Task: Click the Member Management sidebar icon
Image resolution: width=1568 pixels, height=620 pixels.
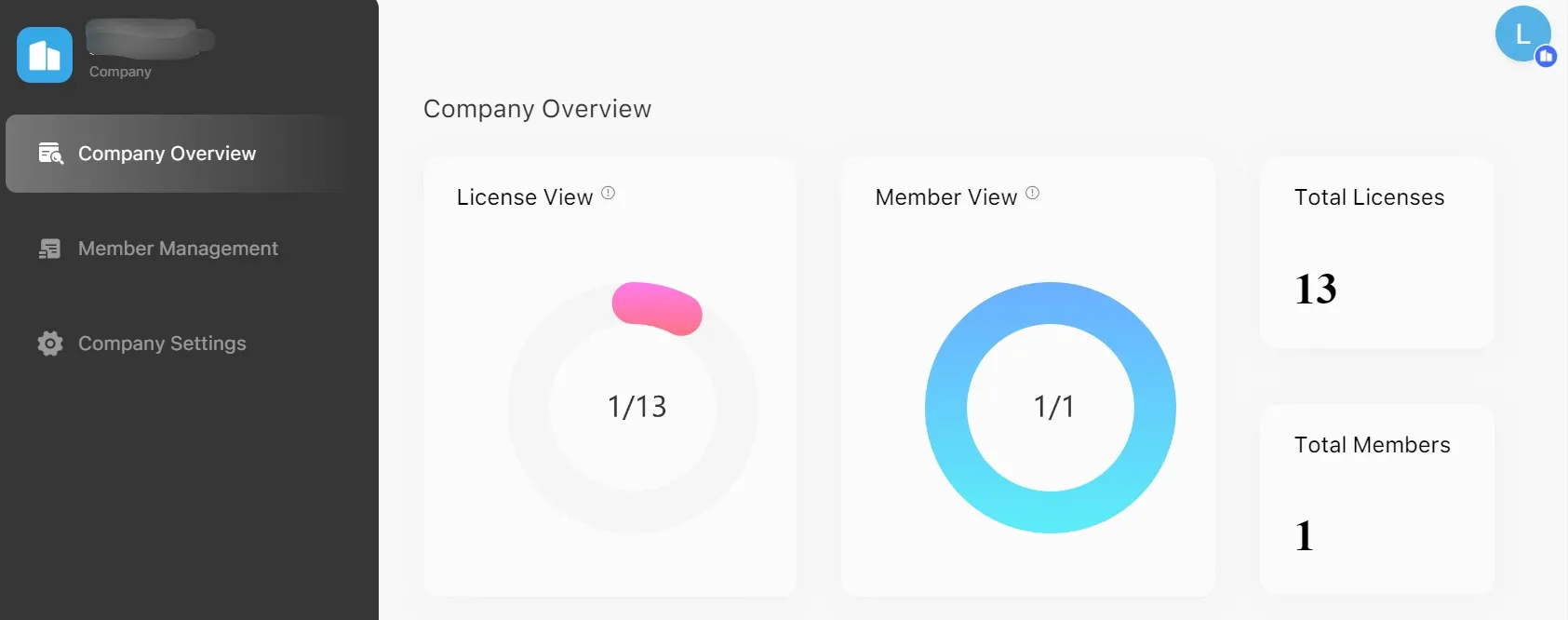Action: 50,249
